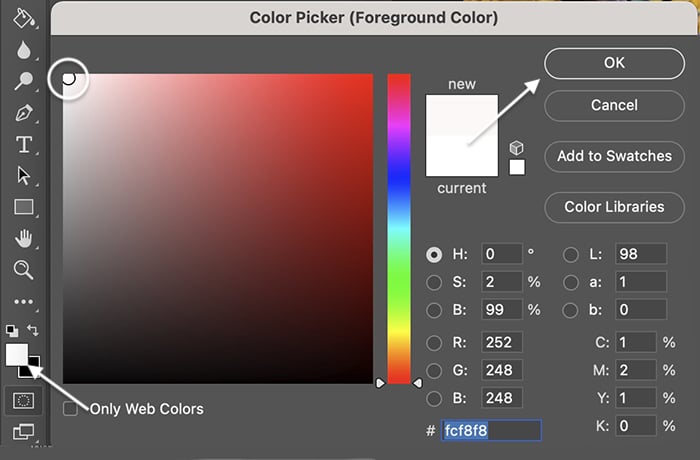Select the Lab b radio button
The height and width of the screenshot is (460, 700).
[571, 310]
